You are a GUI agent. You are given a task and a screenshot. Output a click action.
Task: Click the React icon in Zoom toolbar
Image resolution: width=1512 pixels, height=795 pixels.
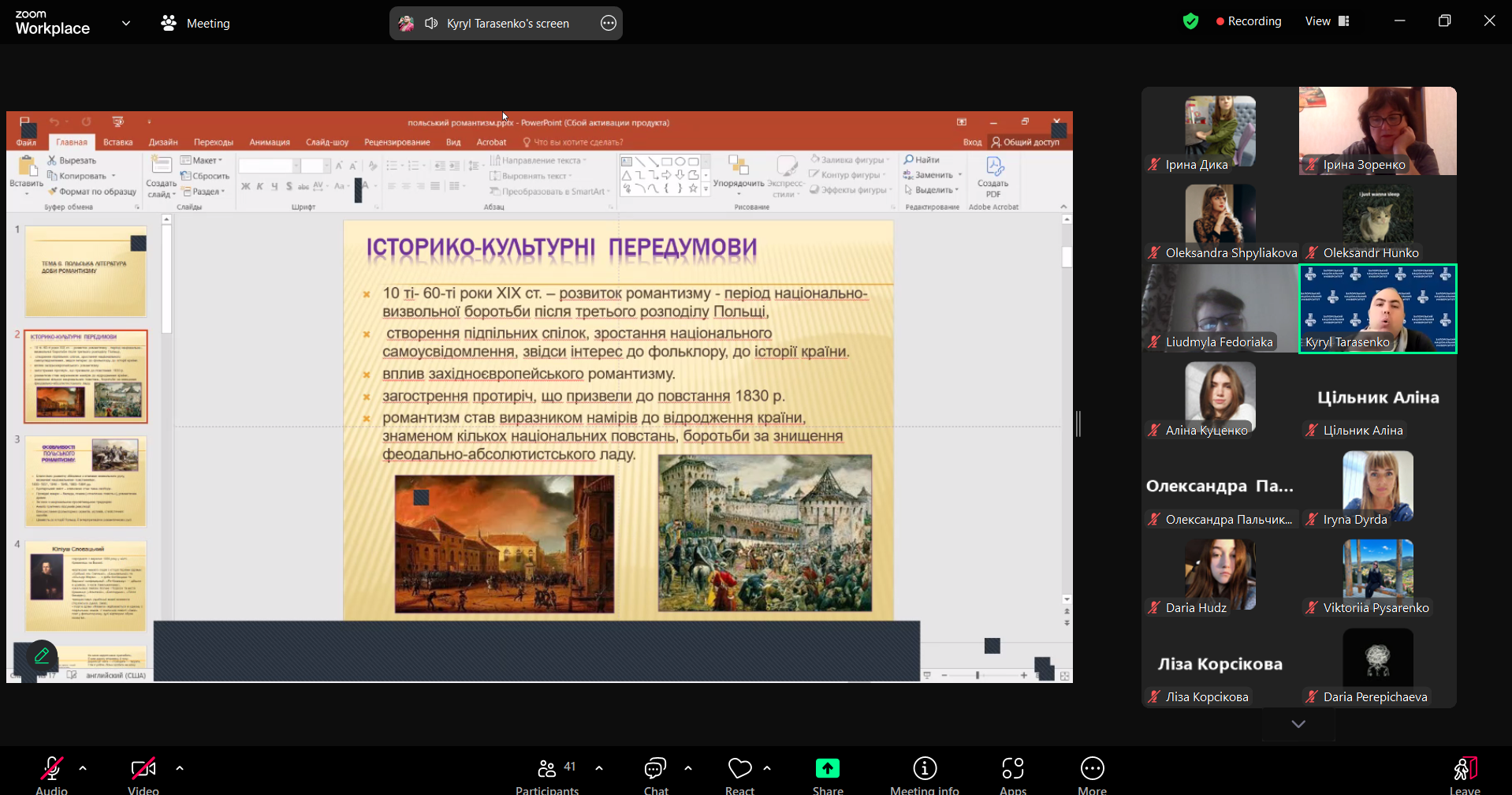(739, 769)
